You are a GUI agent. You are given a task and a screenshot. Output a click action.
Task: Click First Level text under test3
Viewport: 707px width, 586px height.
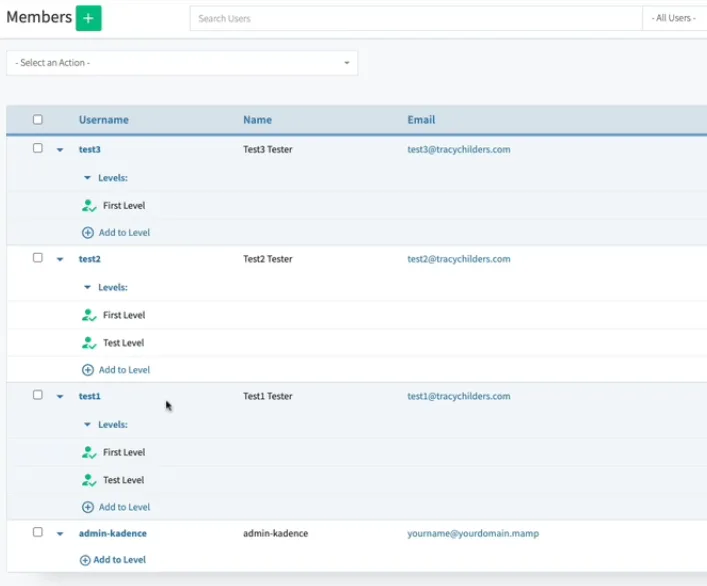tap(124, 206)
